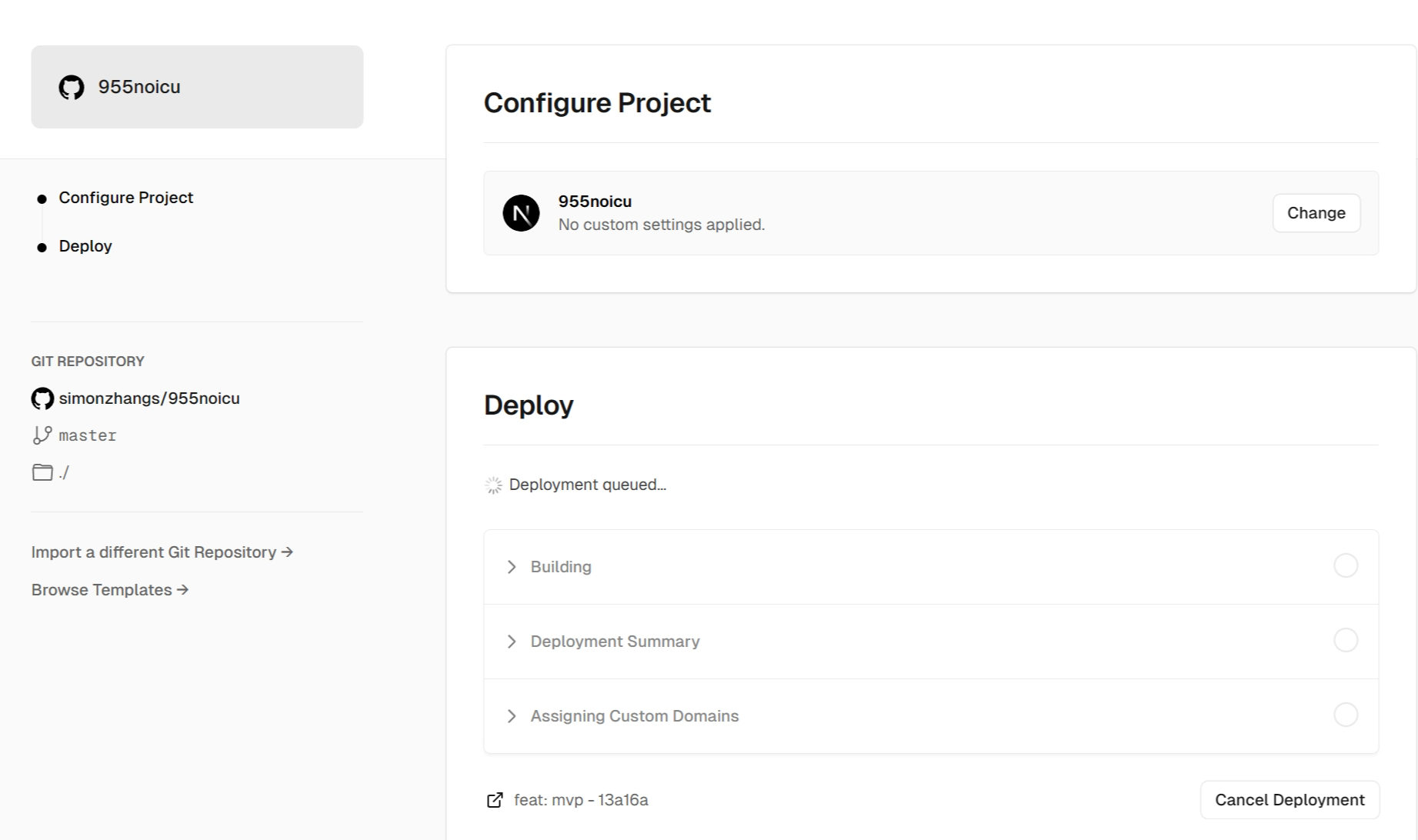The height and width of the screenshot is (840, 1418).
Task: Click the Next.js framework icon
Action: click(522, 212)
